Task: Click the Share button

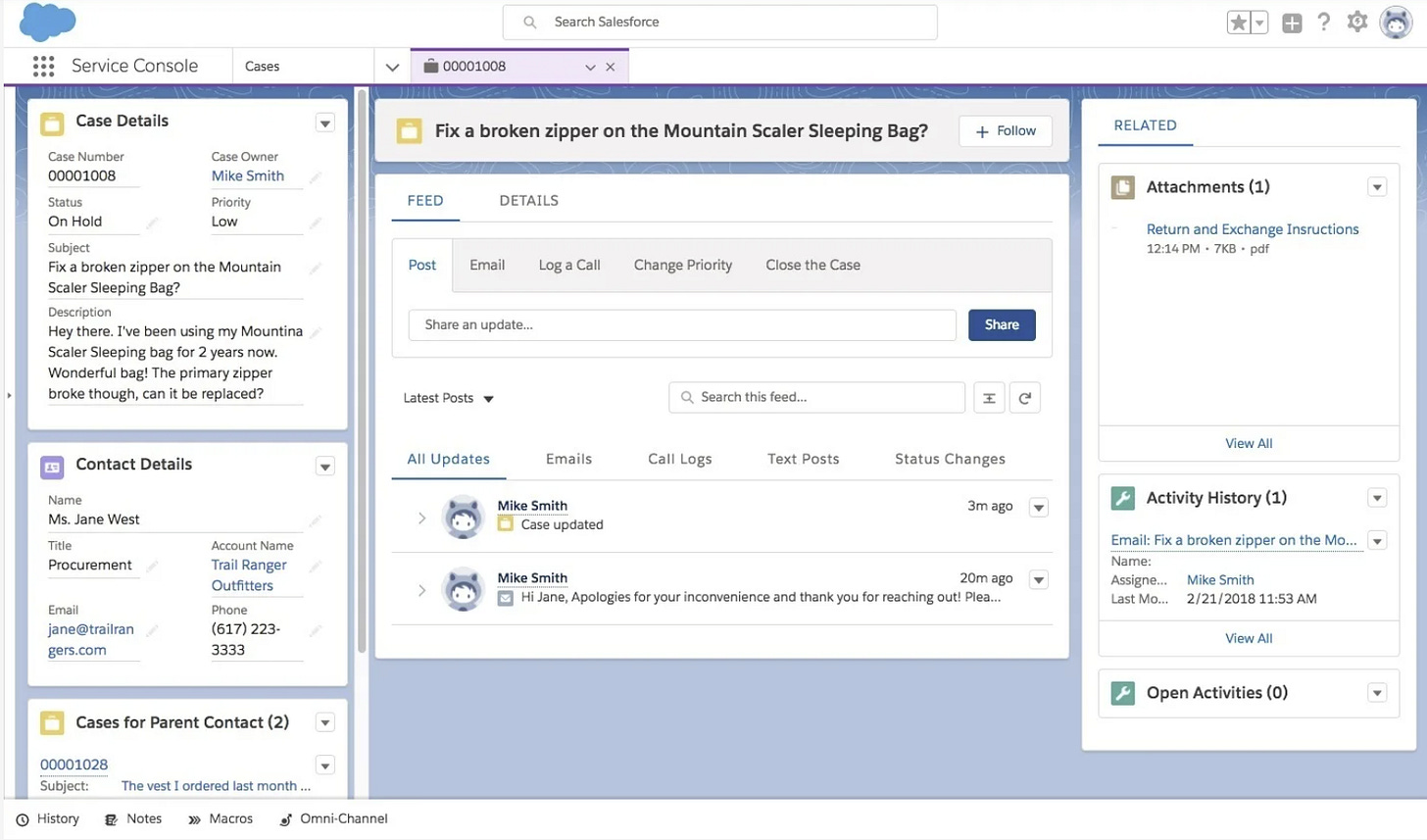Action: tap(1002, 324)
